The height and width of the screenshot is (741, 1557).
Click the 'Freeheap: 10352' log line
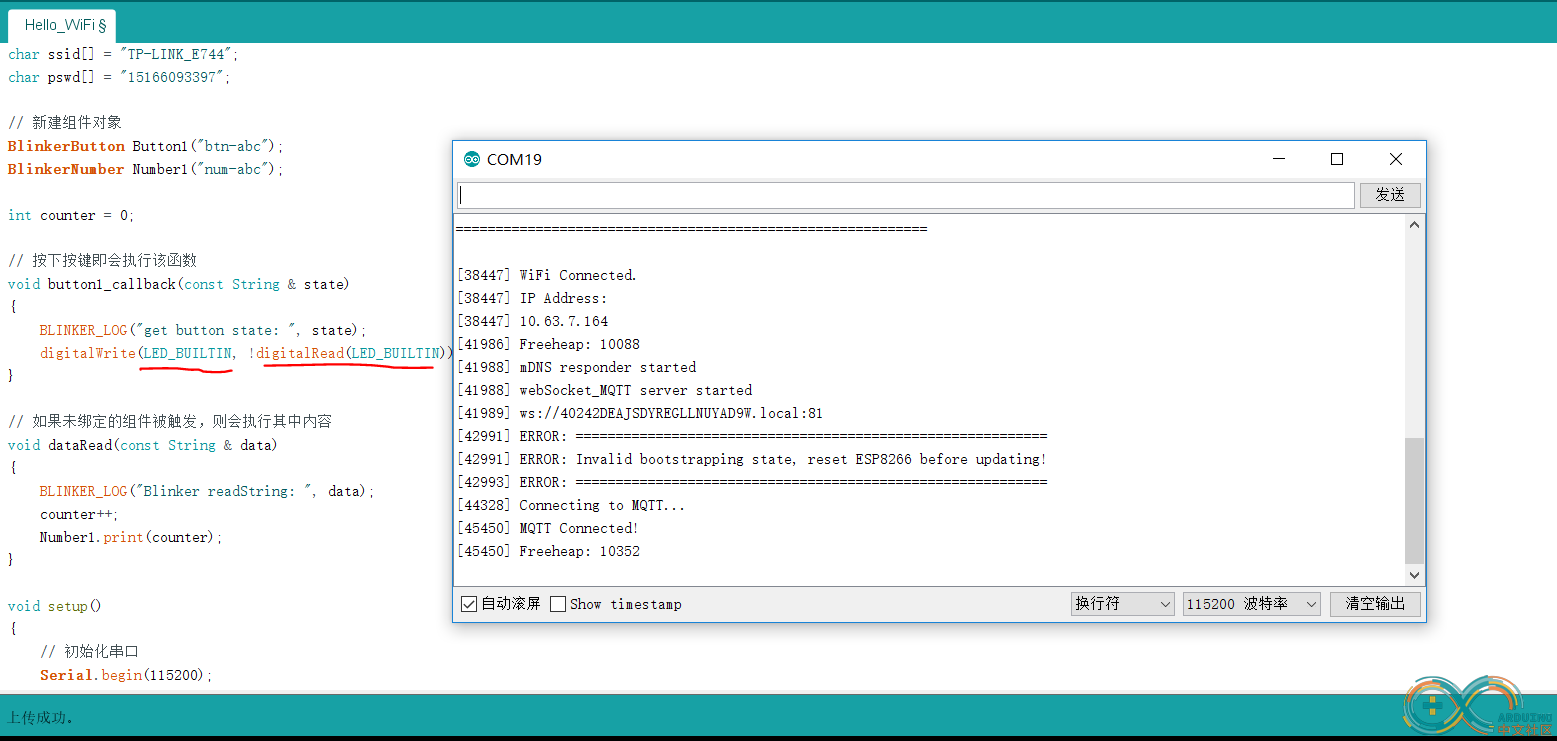549,551
